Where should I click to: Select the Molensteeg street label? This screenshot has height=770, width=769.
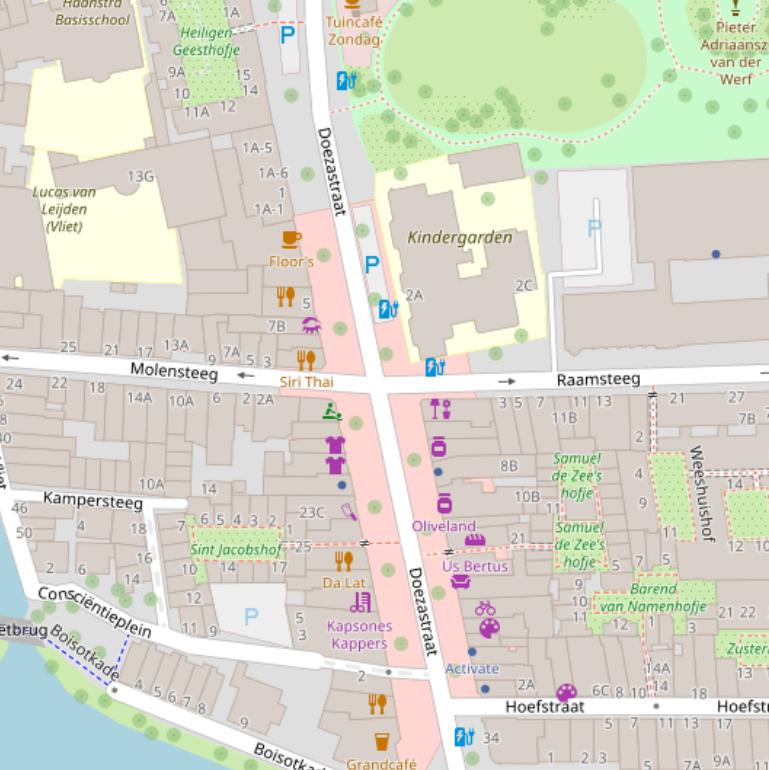[x=174, y=372]
